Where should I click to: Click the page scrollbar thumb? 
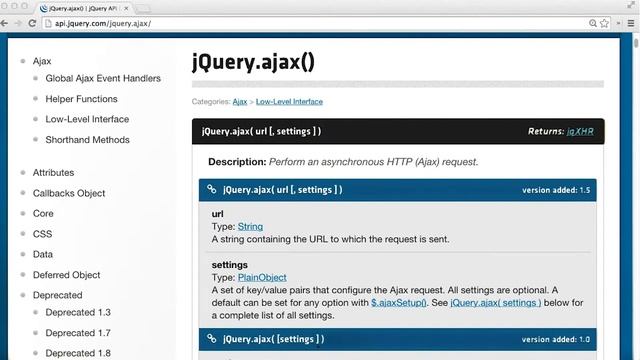click(x=636, y=42)
